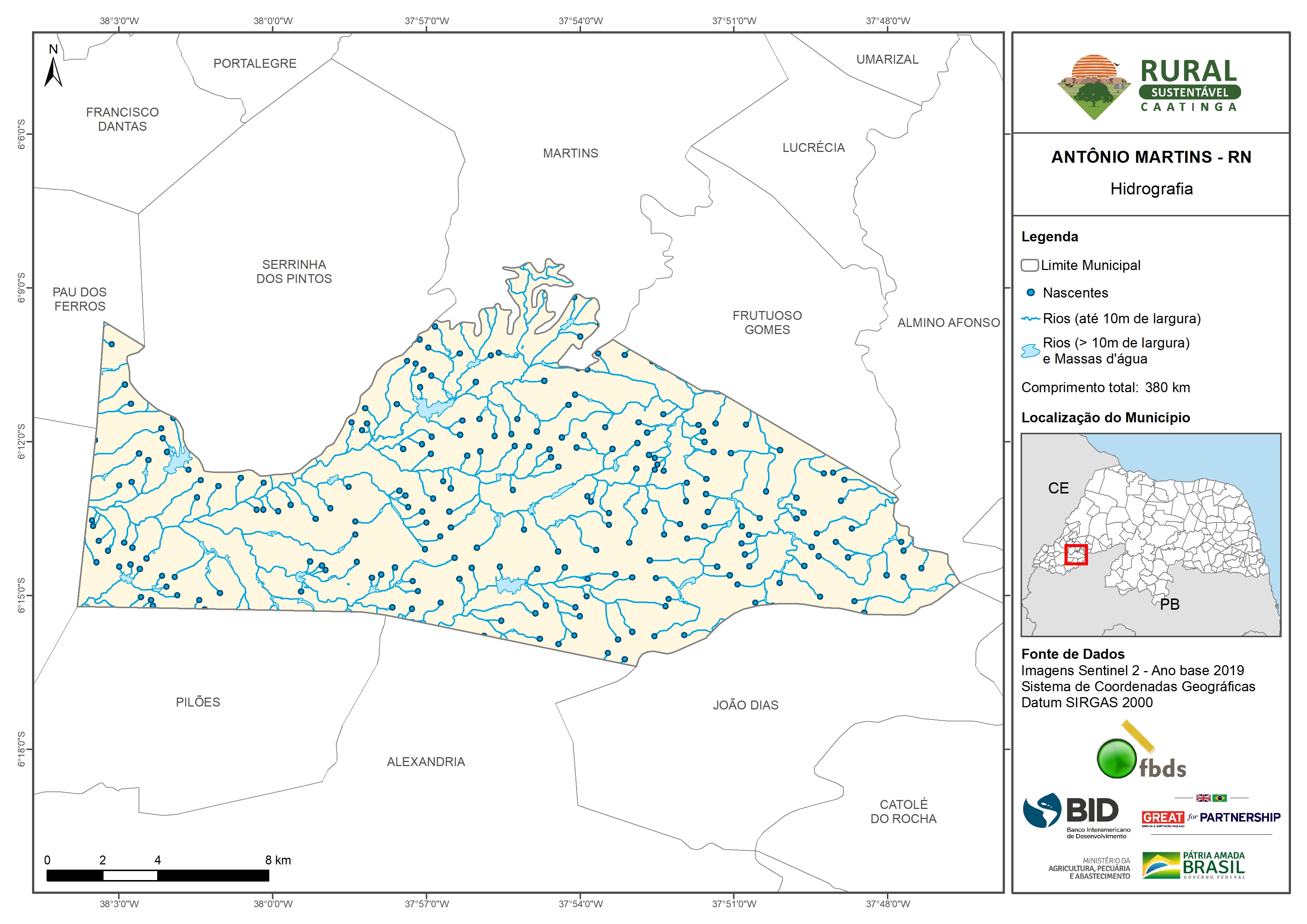This screenshot has width=1307, height=924.
Task: Click the Limite Municipal legend box symbol
Action: pos(1029,265)
